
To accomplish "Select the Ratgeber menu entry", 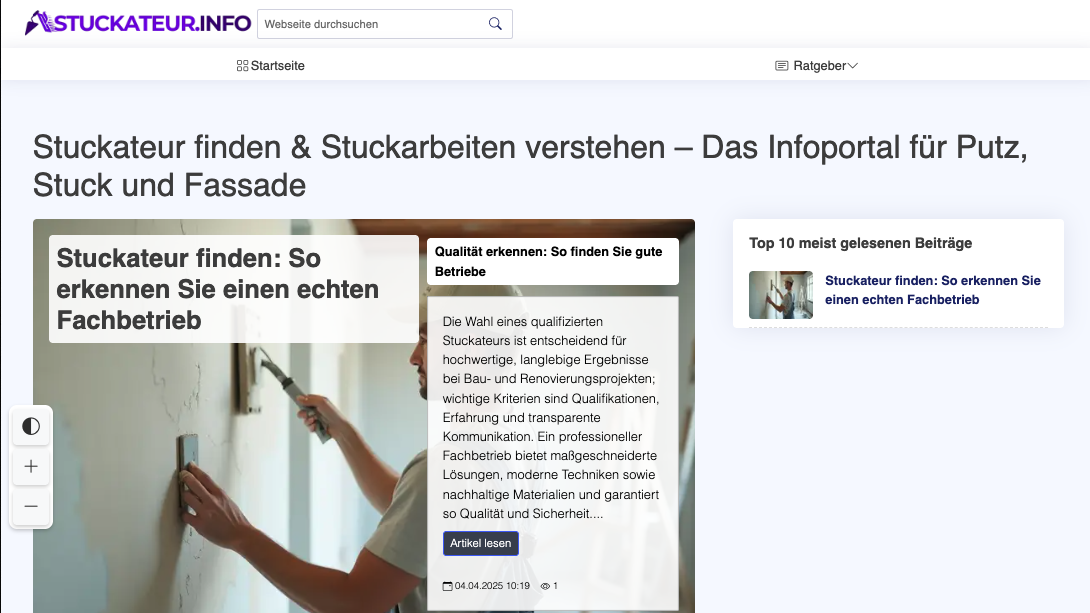I will click(816, 65).
